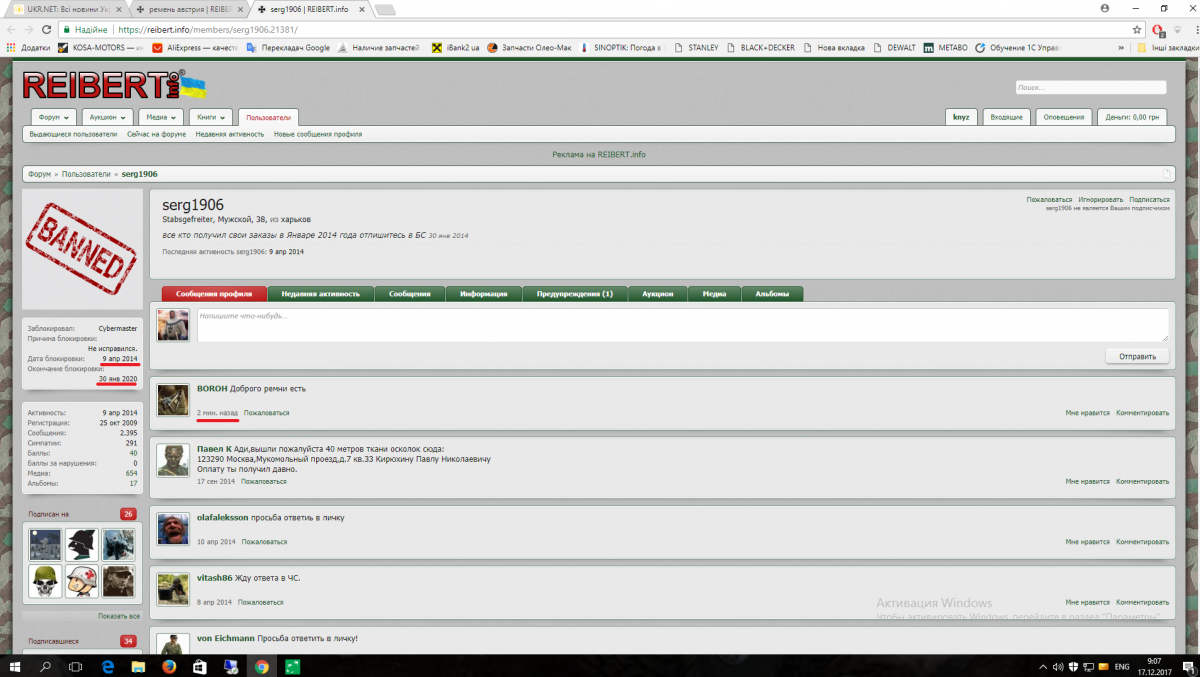Open the Аукцион profile tab
This screenshot has width=1200, height=677.
click(x=658, y=294)
